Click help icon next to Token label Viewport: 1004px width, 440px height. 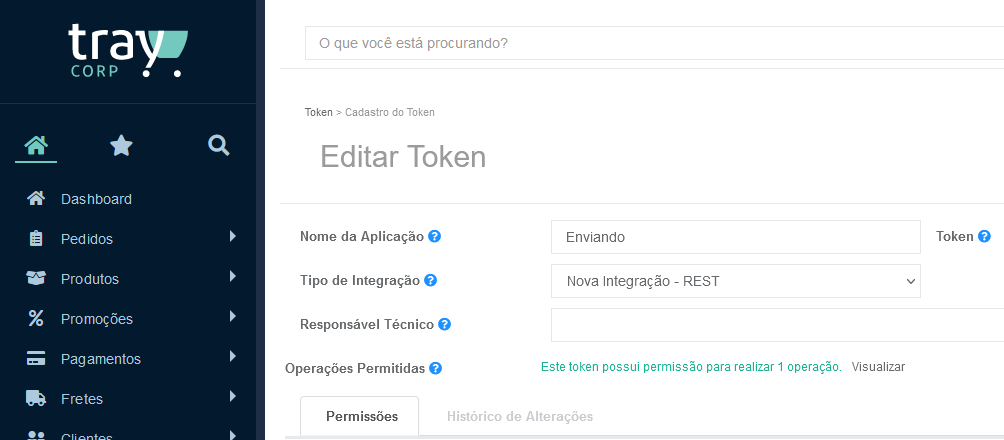[984, 236]
